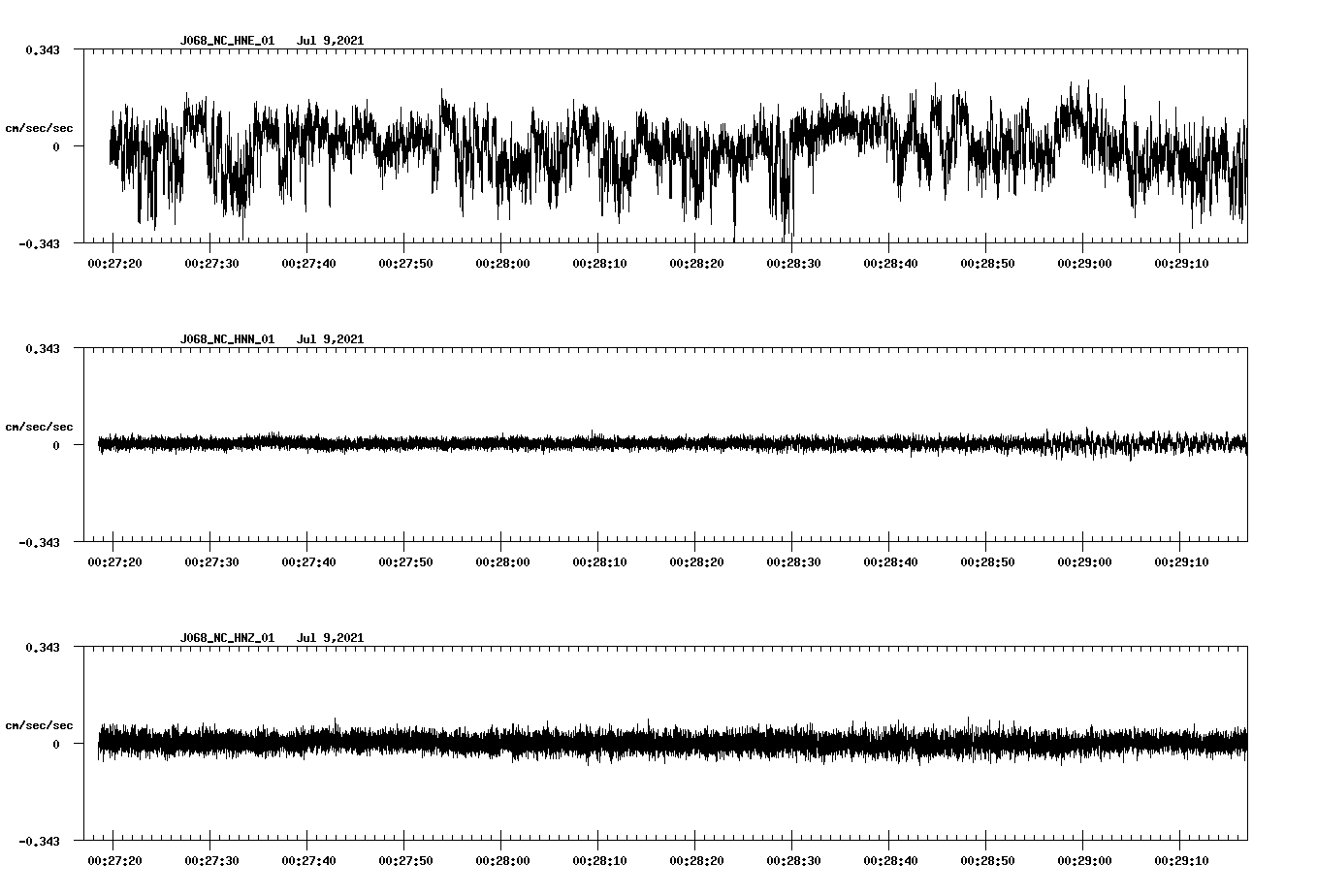Click 00:28:00 time label under HNE plot

coord(502,263)
